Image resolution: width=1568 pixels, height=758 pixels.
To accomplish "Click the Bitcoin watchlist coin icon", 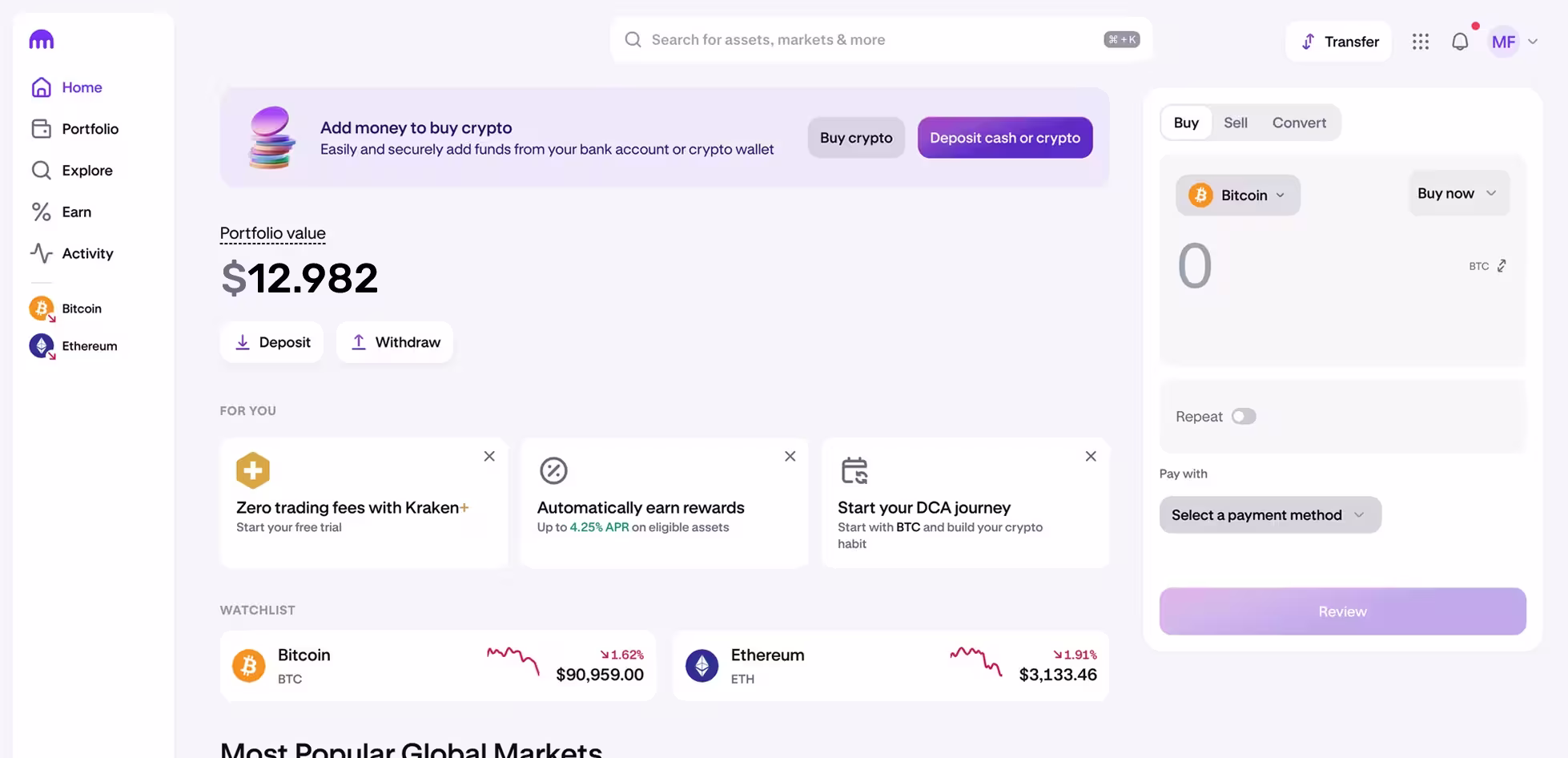I will (249, 666).
